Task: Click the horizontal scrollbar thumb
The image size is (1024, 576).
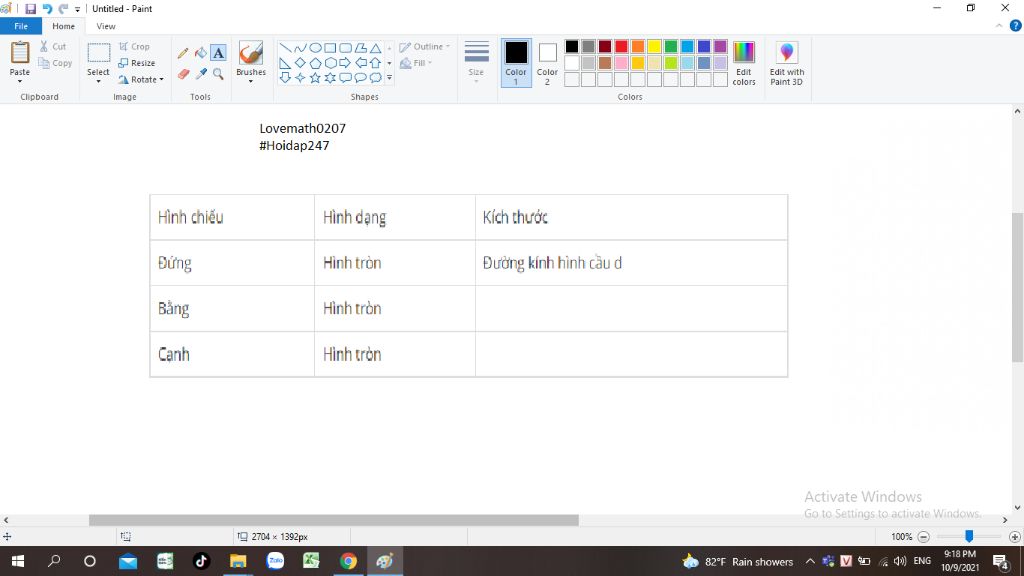Action: pos(334,520)
